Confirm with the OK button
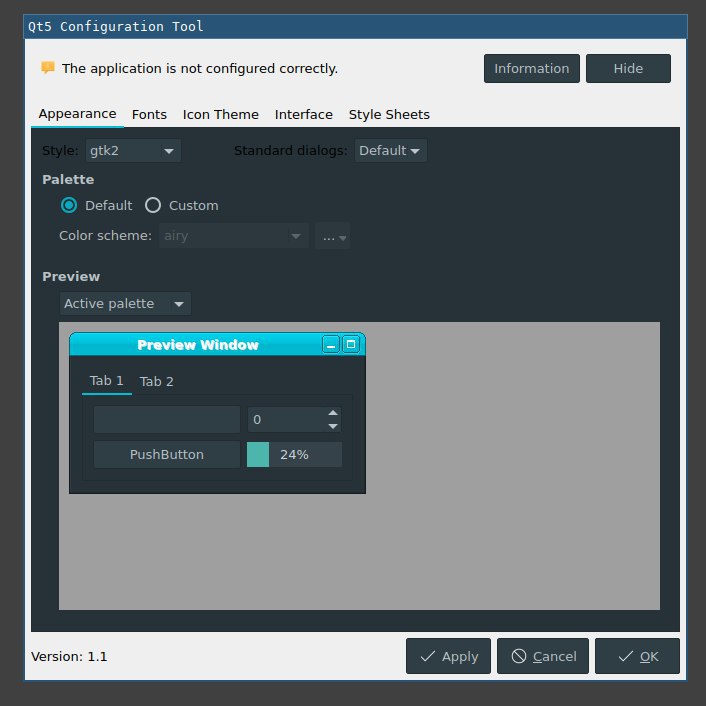 pos(637,656)
